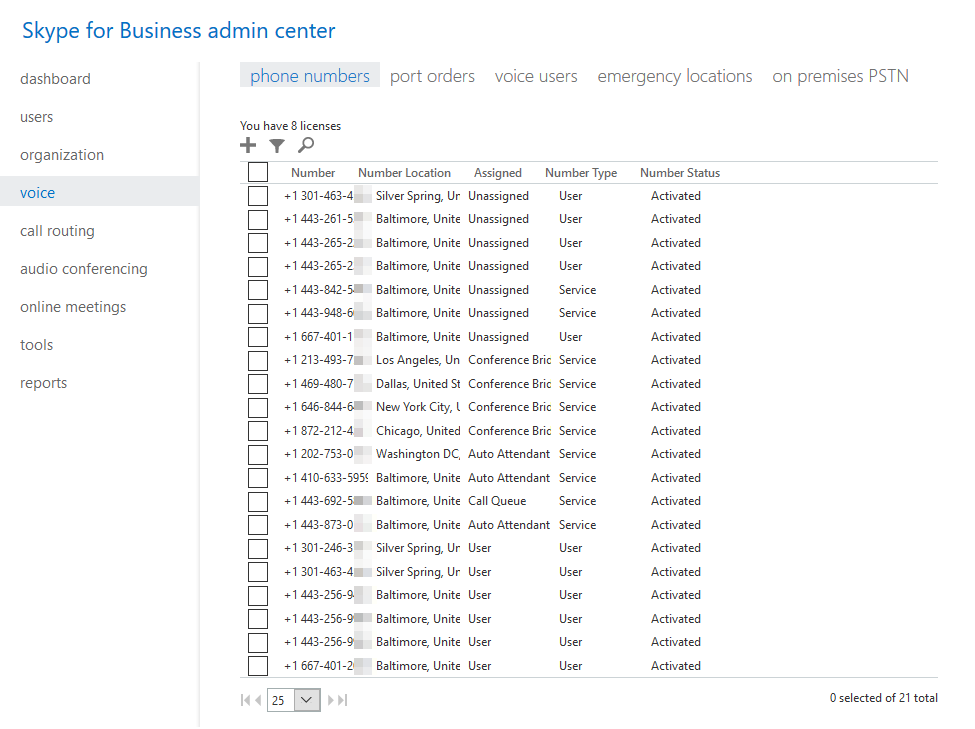The width and height of the screenshot is (975, 729).
Task: Click the search magnifier icon
Action: coord(305,145)
